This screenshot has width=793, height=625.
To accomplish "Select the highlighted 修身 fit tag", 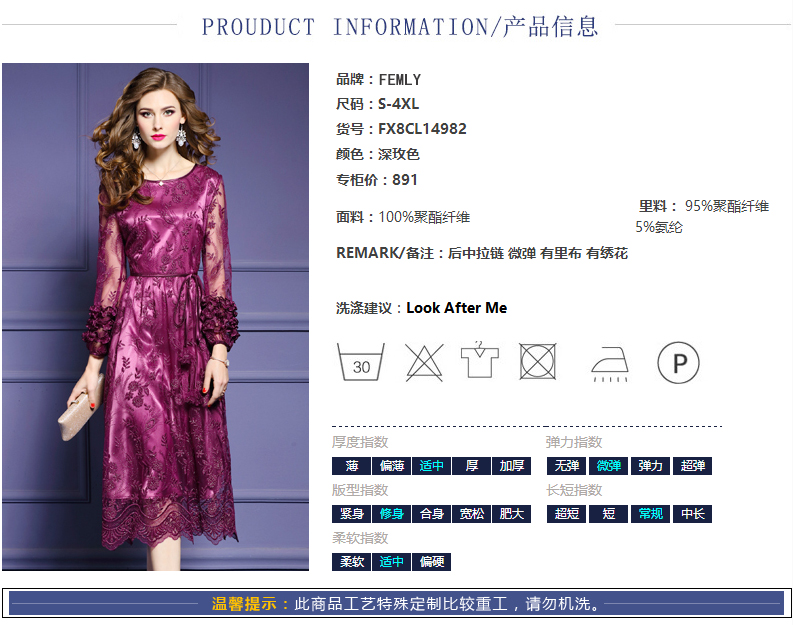I will pos(391,514).
